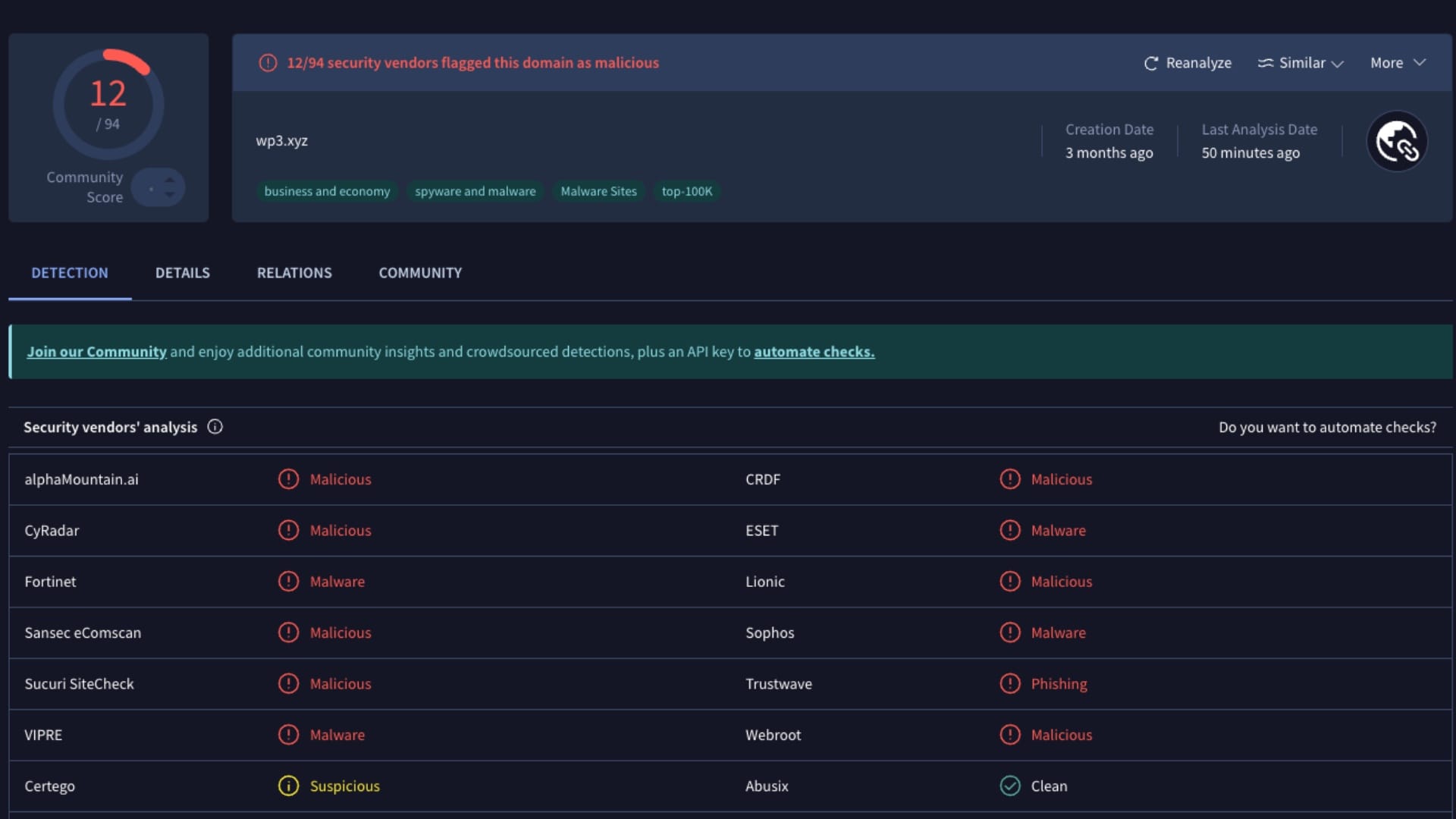Open the RELATIONS tab
This screenshot has height=819, width=1456.
[x=294, y=273]
